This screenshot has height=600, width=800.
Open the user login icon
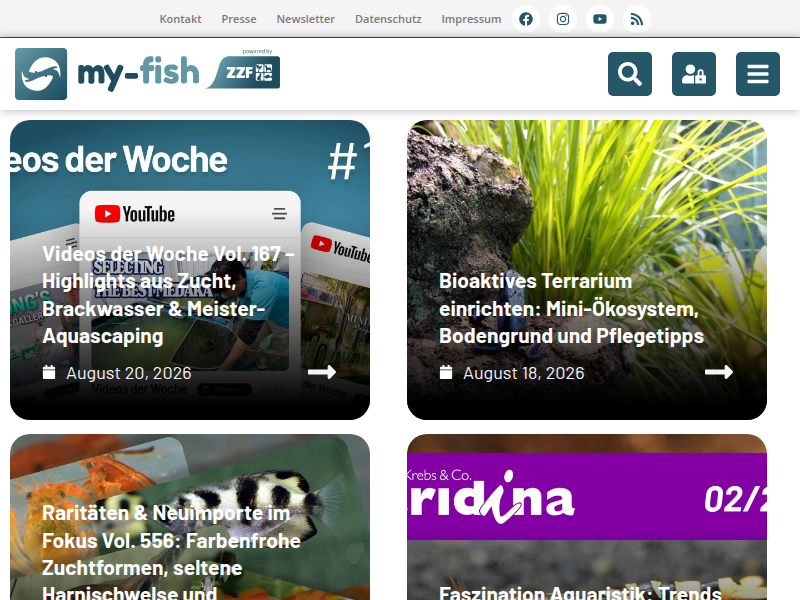pos(694,74)
